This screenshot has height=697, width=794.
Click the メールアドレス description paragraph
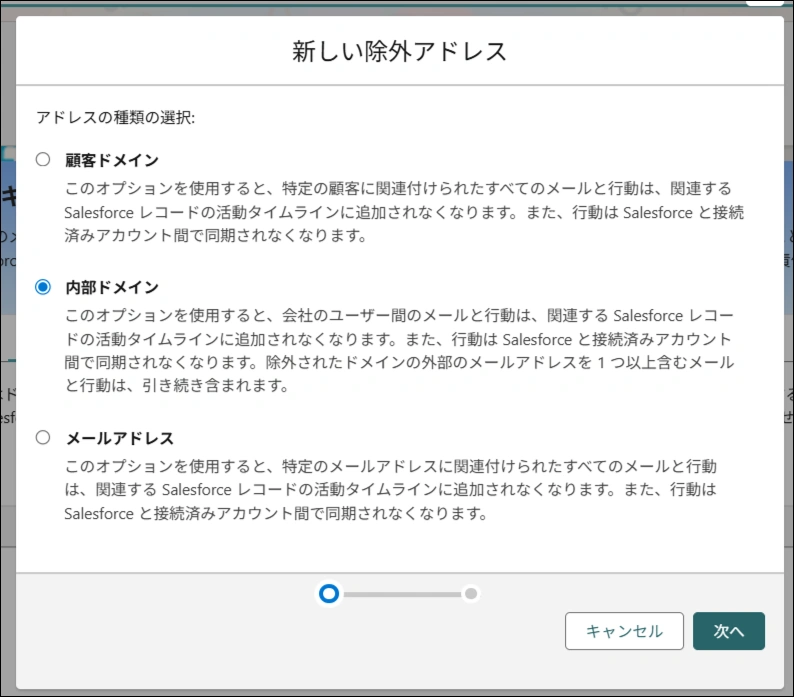coord(400,490)
